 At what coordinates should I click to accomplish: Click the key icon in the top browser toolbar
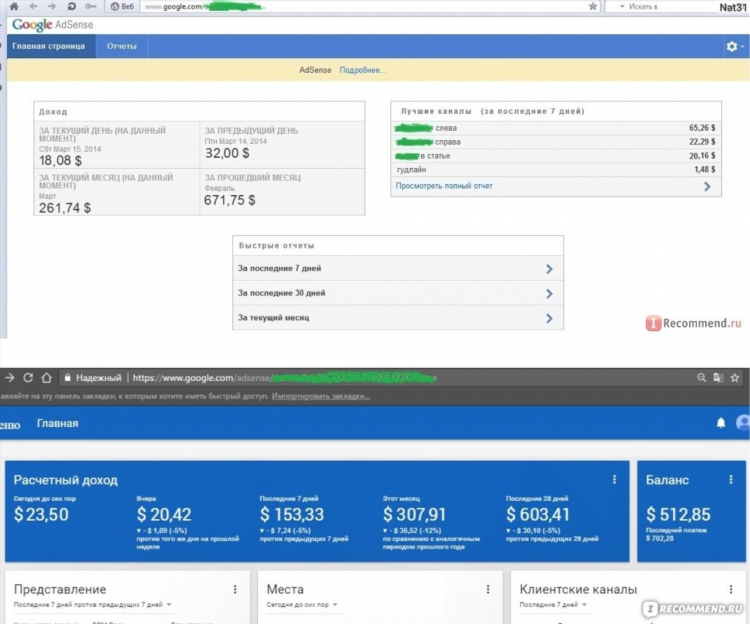pos(90,6)
